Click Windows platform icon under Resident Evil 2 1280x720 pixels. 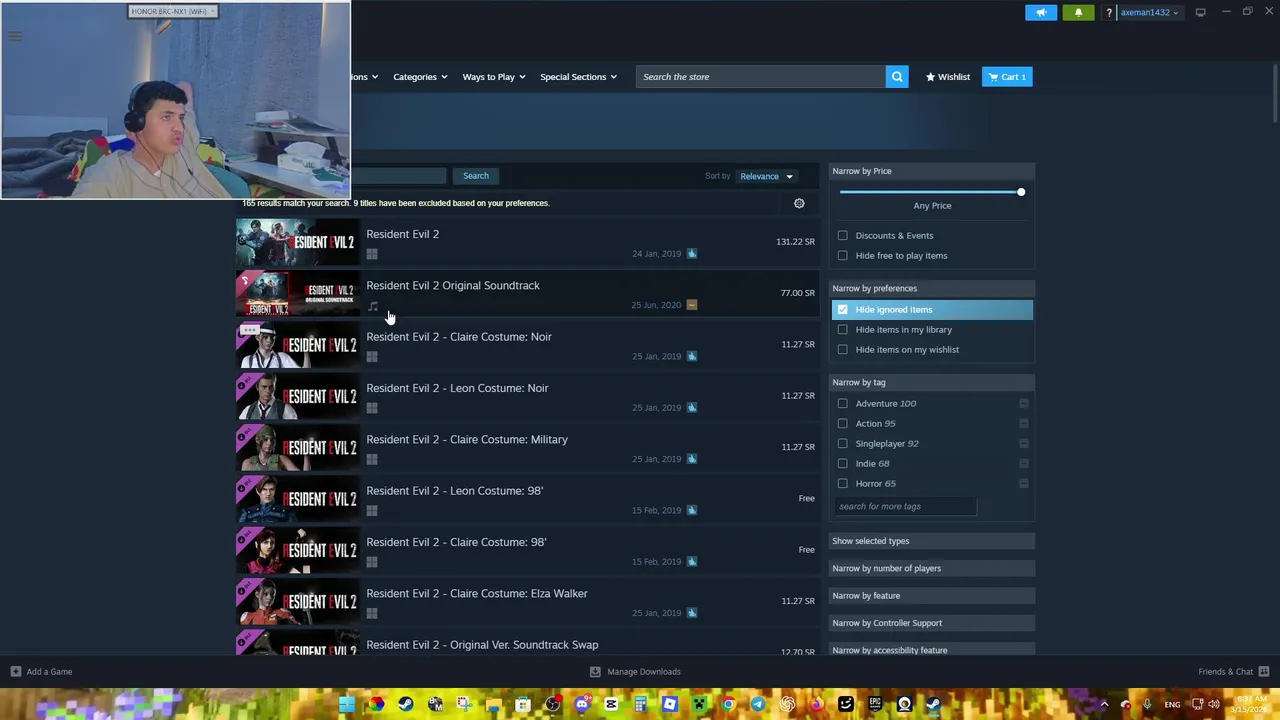click(x=372, y=254)
